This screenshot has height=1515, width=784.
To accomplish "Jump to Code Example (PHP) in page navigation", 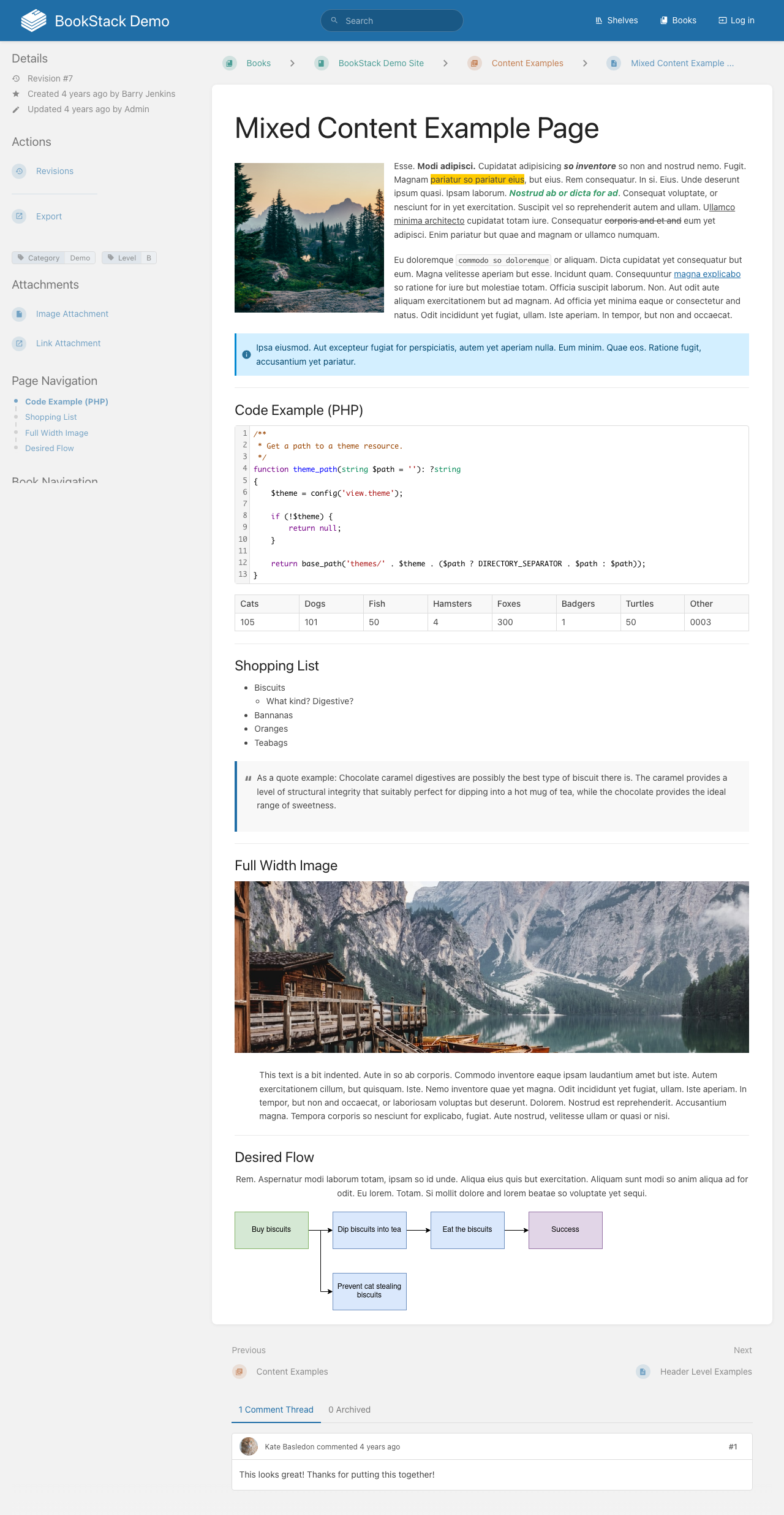I will (67, 401).
